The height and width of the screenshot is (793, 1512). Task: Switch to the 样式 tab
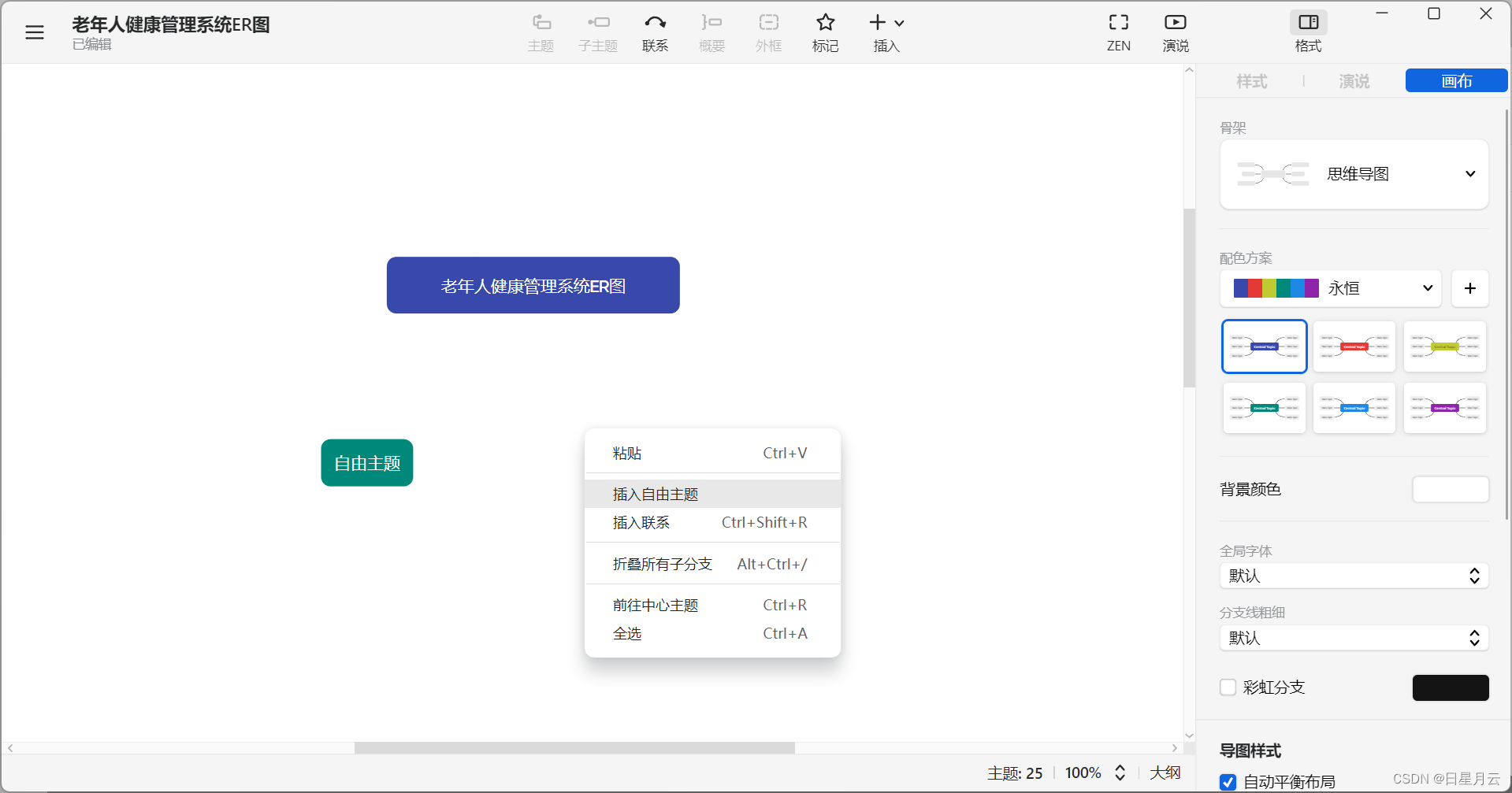[x=1251, y=81]
